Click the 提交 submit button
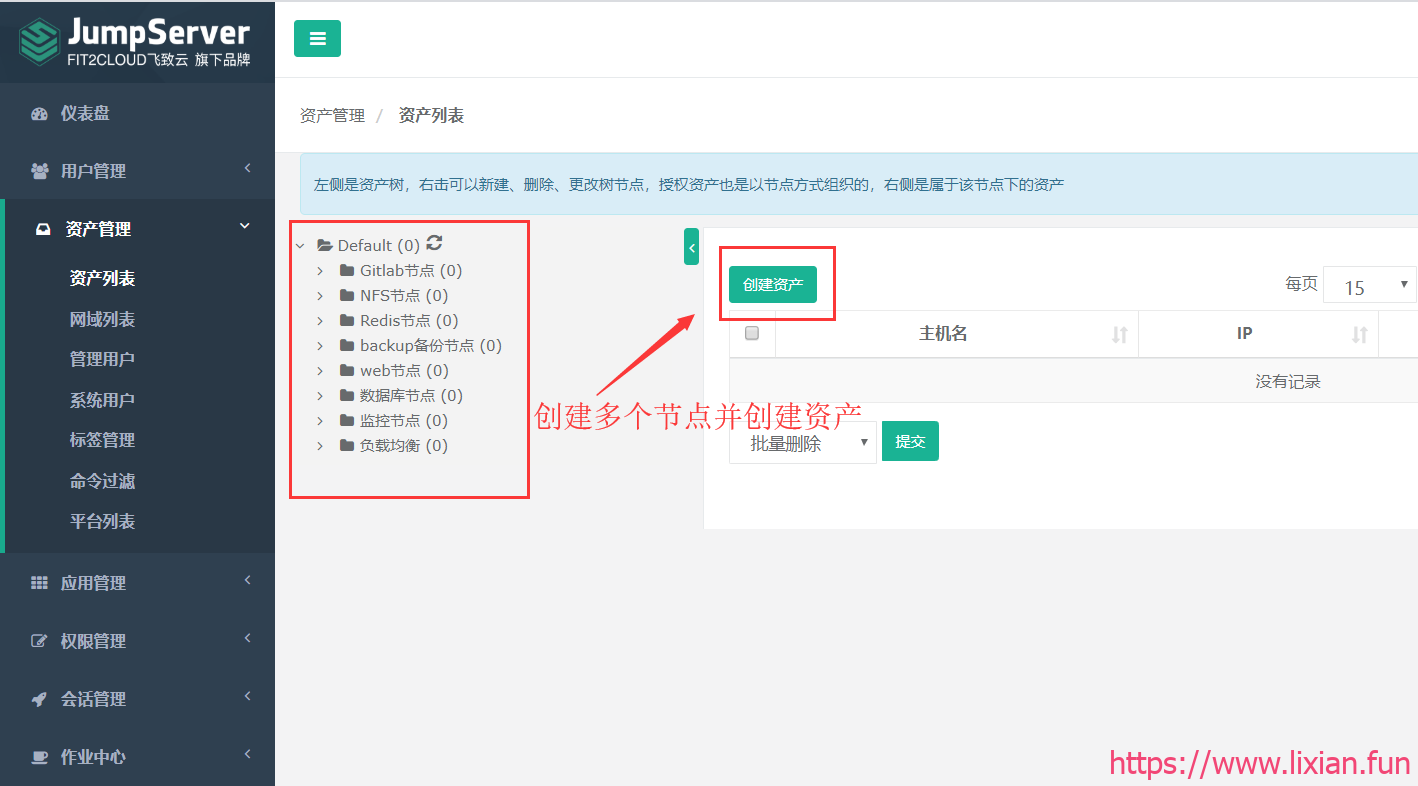 click(910, 441)
